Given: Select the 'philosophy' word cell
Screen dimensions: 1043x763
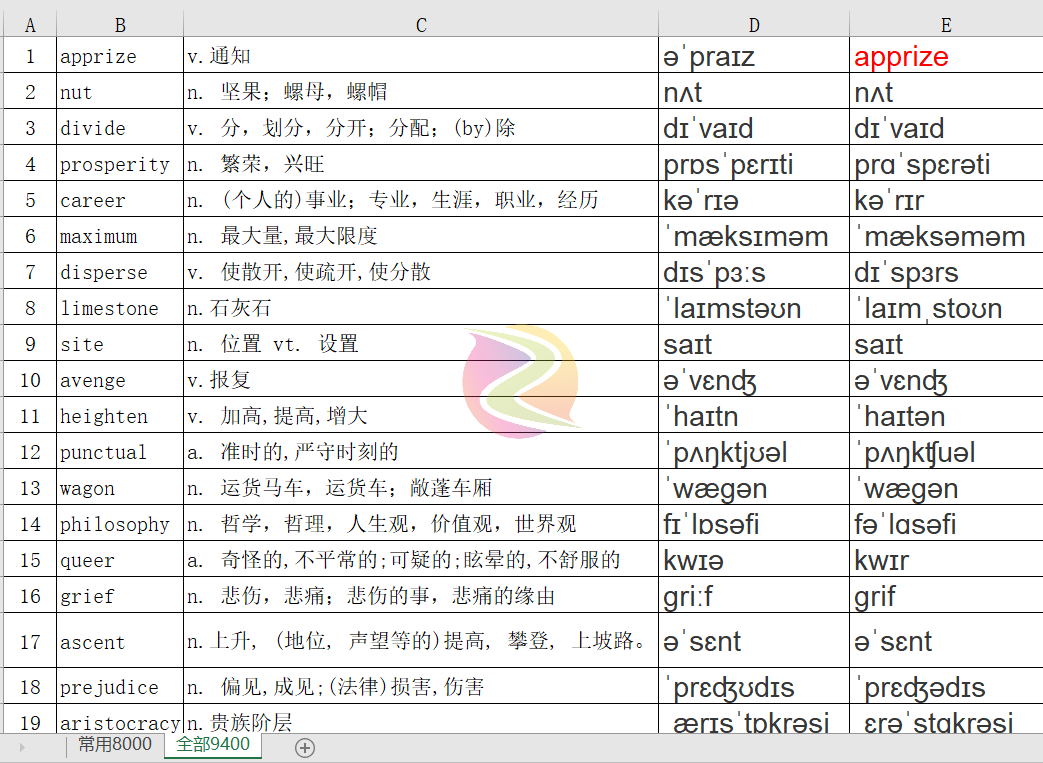Looking at the screenshot, I should 120,523.
